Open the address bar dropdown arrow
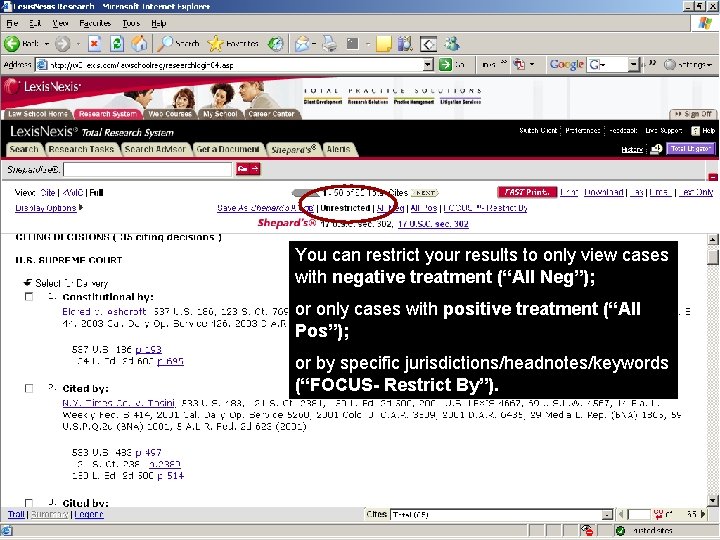Image resolution: width=720 pixels, height=540 pixels. (x=428, y=65)
